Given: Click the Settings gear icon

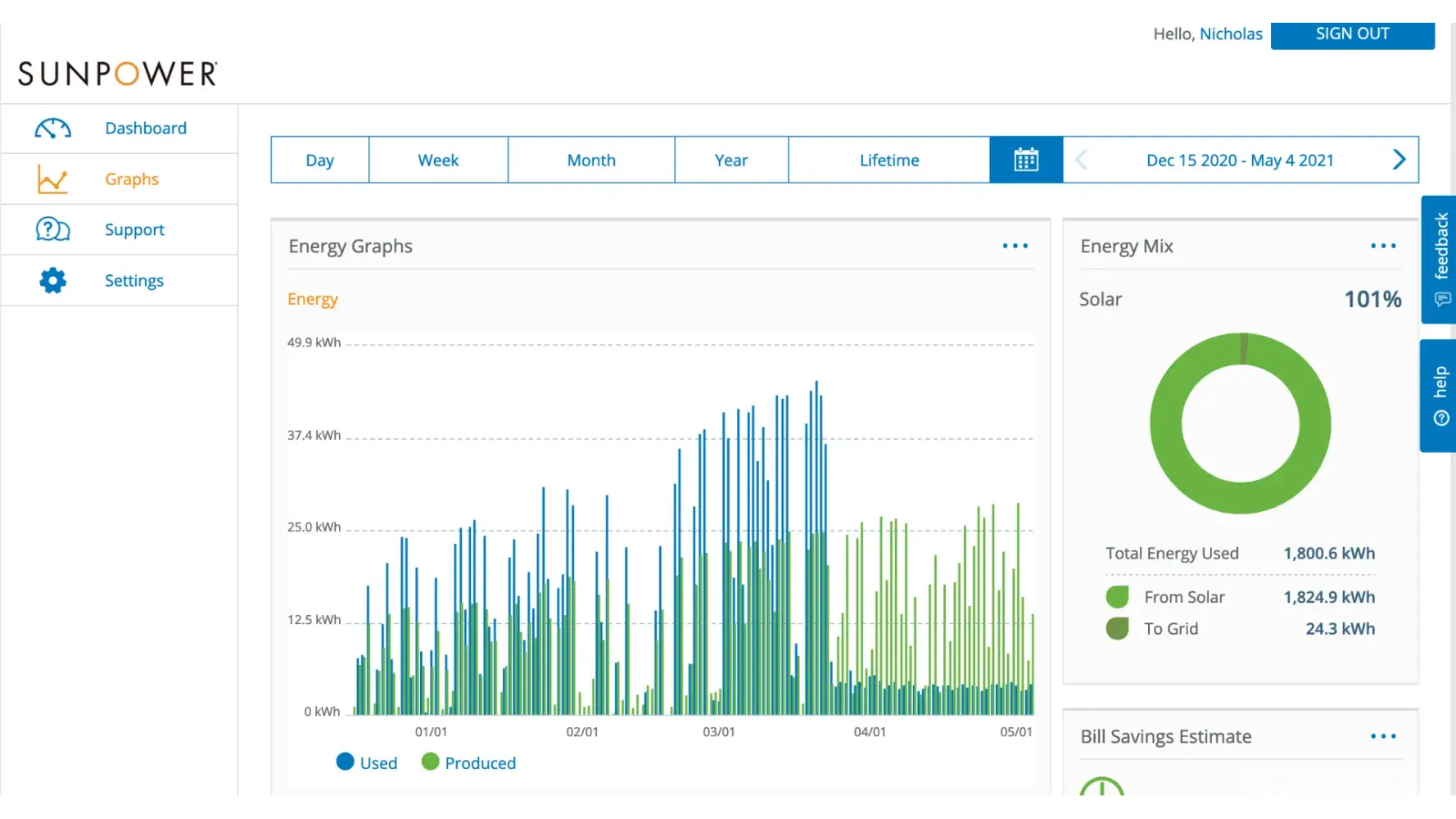Looking at the screenshot, I should 52,280.
